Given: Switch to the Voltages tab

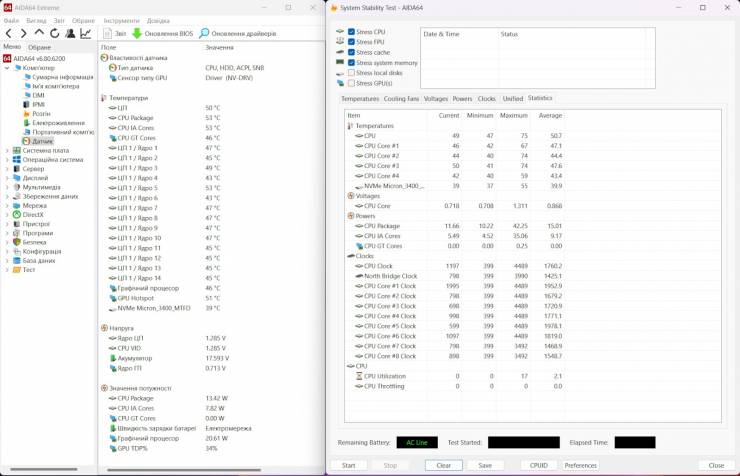Looking at the screenshot, I should 436,99.
